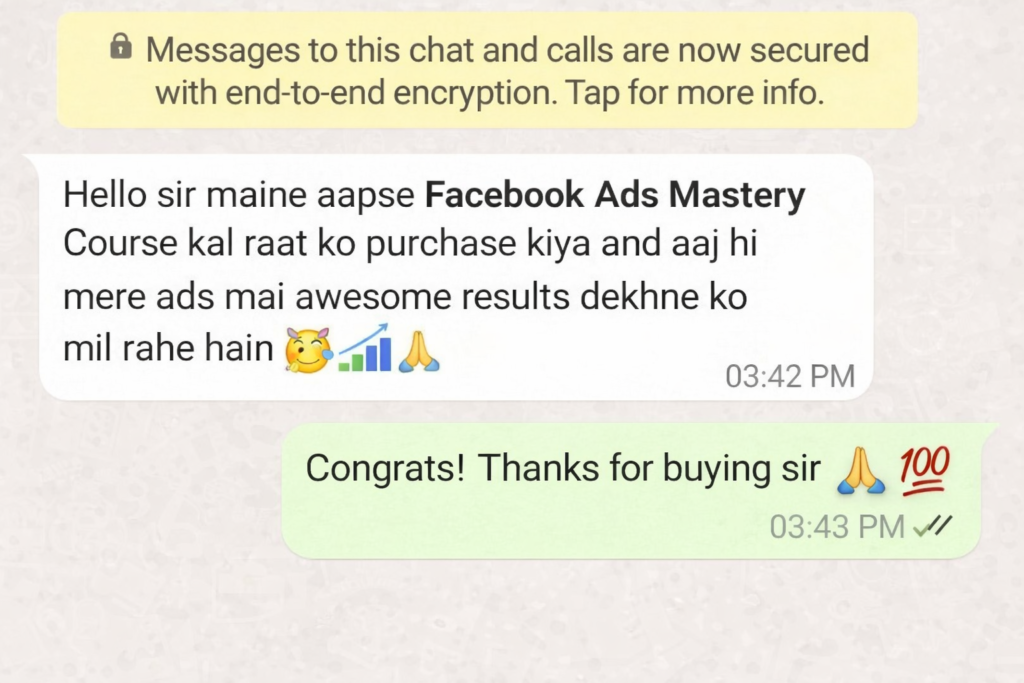Tap the end-to-end encryption info banner
1024x683 pixels.
[x=487, y=70]
